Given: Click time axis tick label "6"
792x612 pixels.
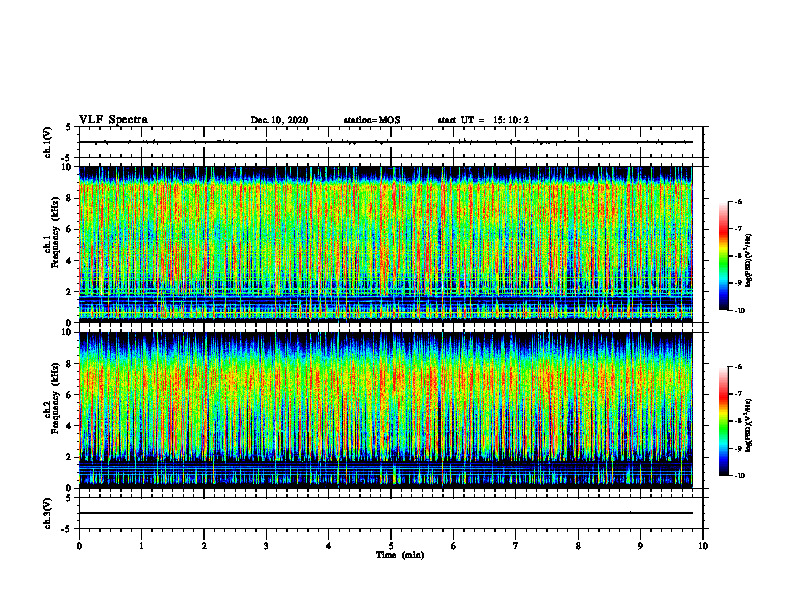Looking at the screenshot, I should [x=454, y=546].
